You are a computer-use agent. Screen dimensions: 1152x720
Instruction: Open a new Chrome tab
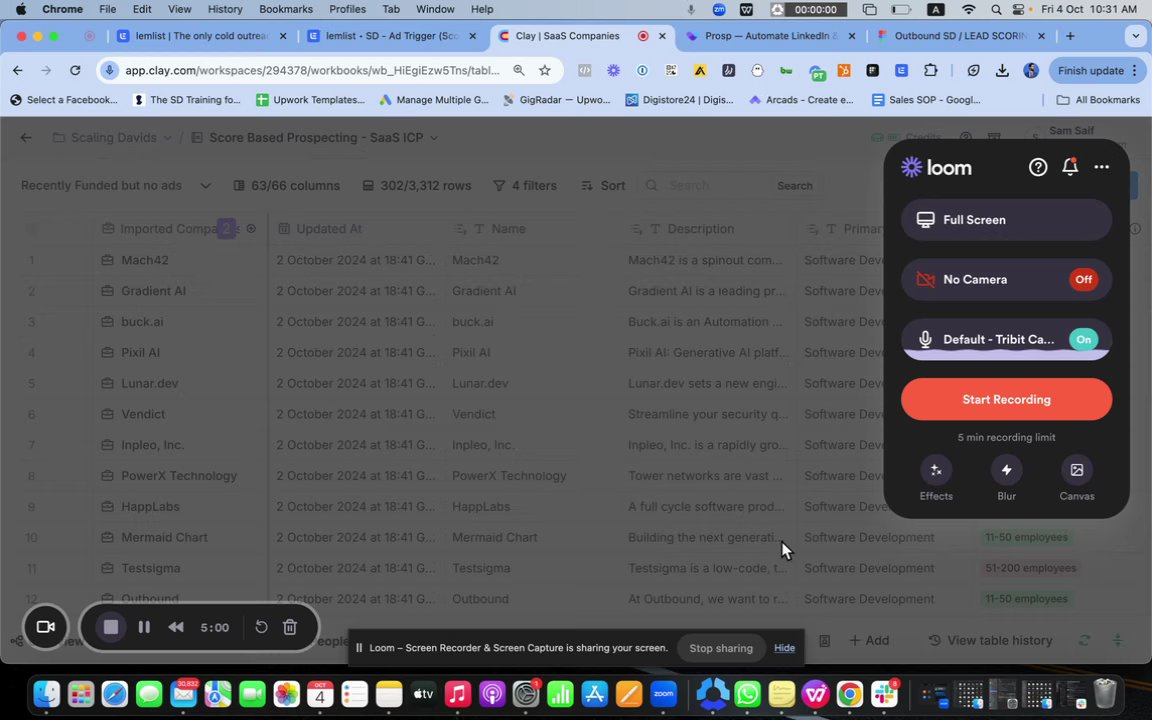click(x=1070, y=36)
